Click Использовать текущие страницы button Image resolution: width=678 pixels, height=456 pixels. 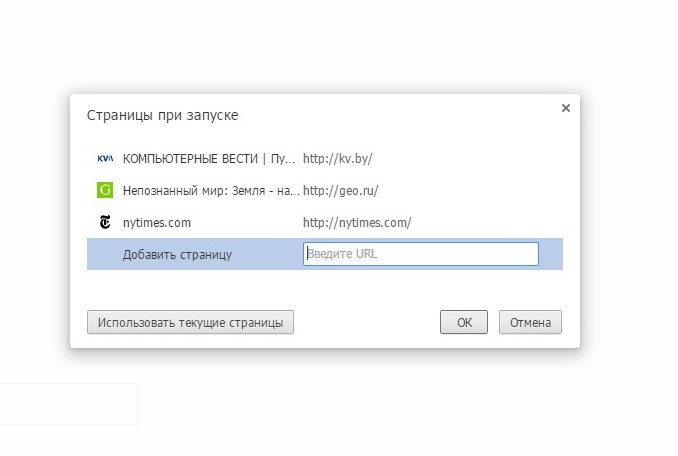(x=190, y=322)
